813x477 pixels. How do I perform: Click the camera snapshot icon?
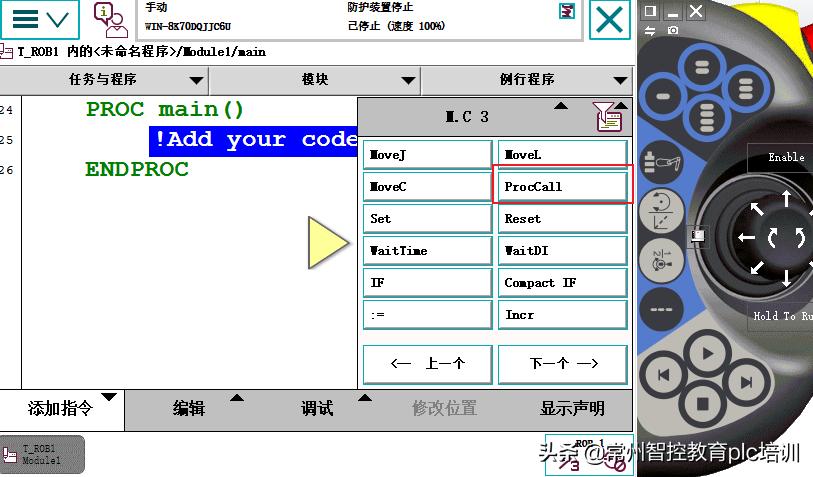pyautogui.click(x=672, y=30)
